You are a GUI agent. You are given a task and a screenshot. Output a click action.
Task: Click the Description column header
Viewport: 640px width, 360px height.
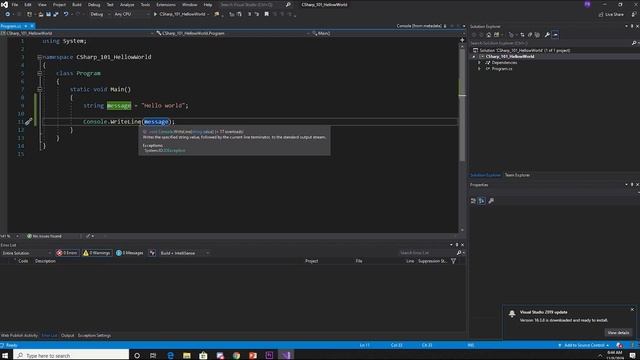[45, 261]
